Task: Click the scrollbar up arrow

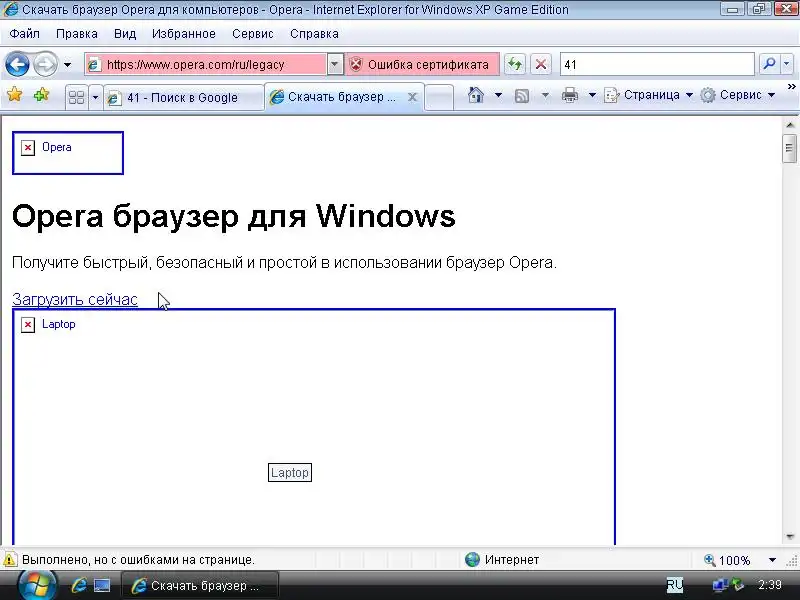Action: pyautogui.click(x=790, y=124)
